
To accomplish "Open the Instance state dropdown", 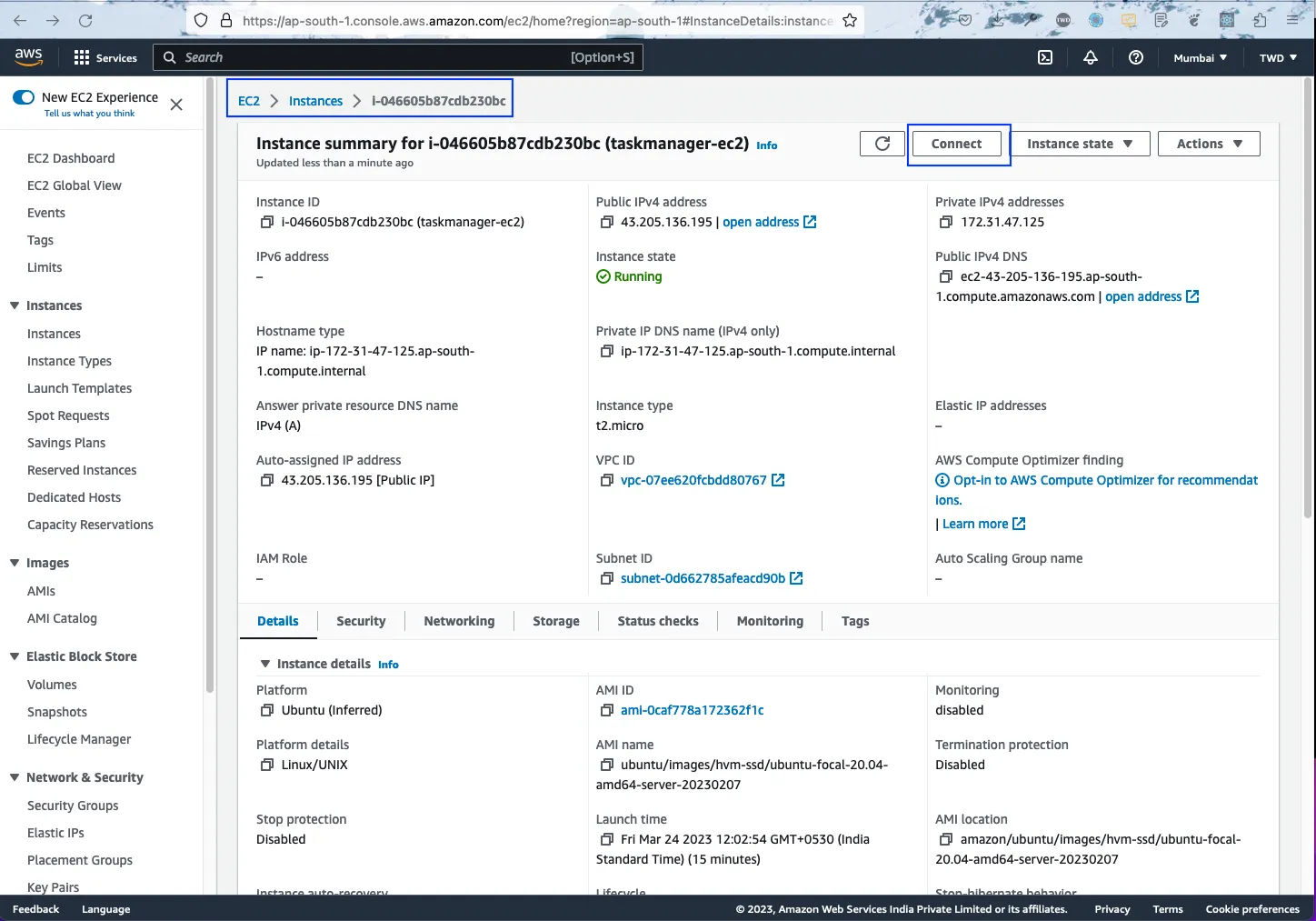I will (1081, 144).
